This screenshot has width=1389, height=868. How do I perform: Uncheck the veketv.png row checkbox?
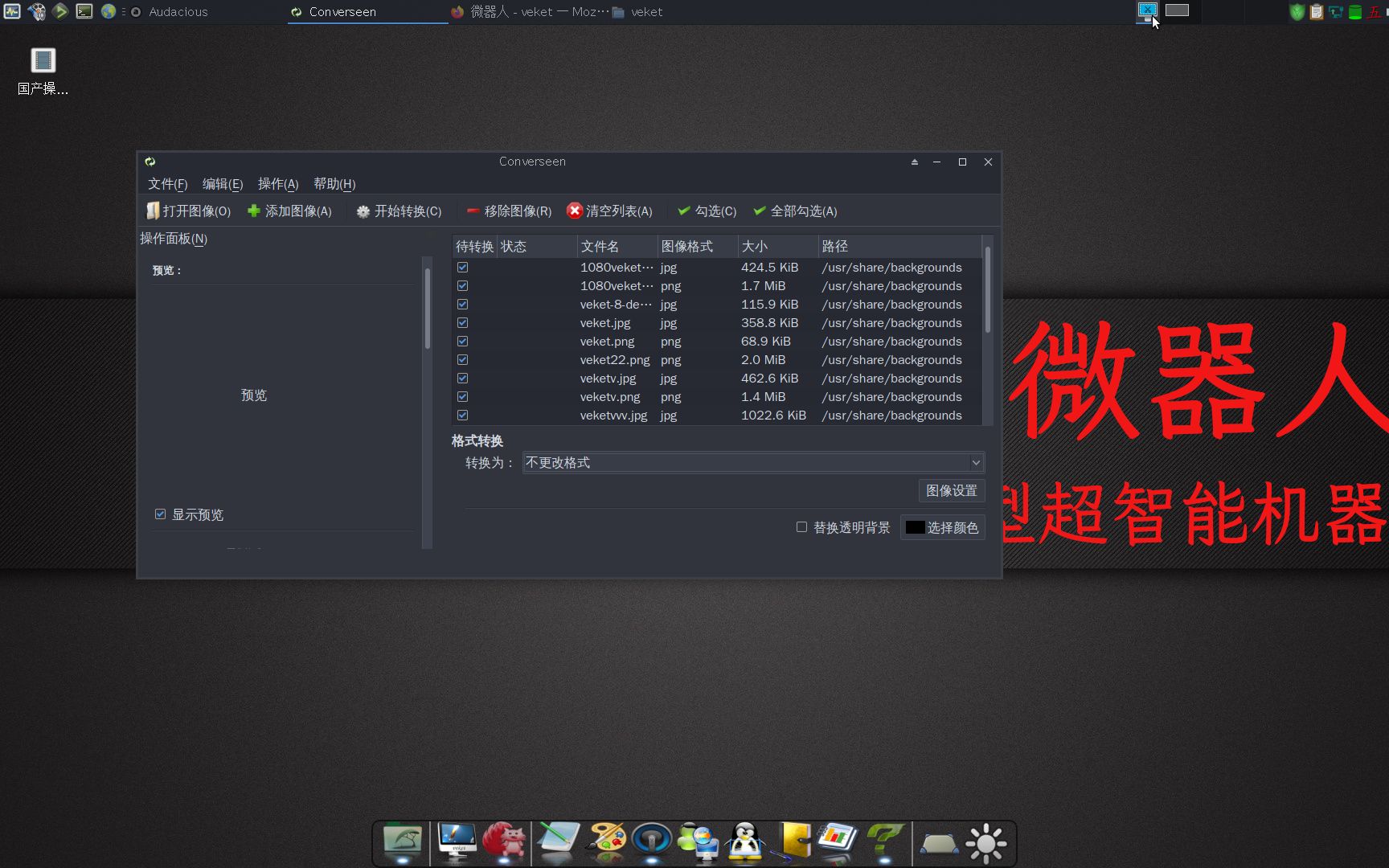point(462,396)
